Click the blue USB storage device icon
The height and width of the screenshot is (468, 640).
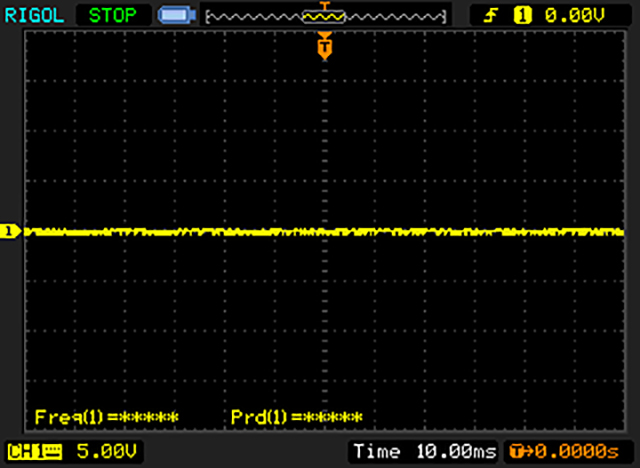coord(176,16)
